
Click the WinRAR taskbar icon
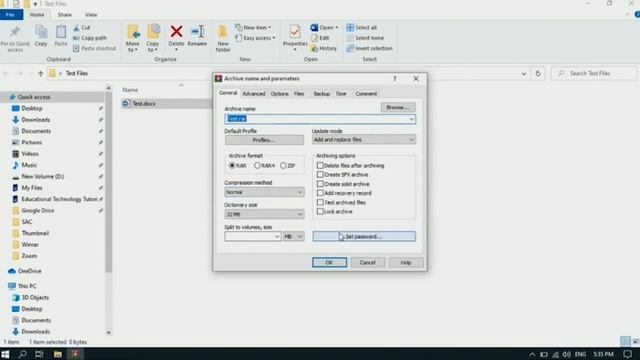coord(76,354)
